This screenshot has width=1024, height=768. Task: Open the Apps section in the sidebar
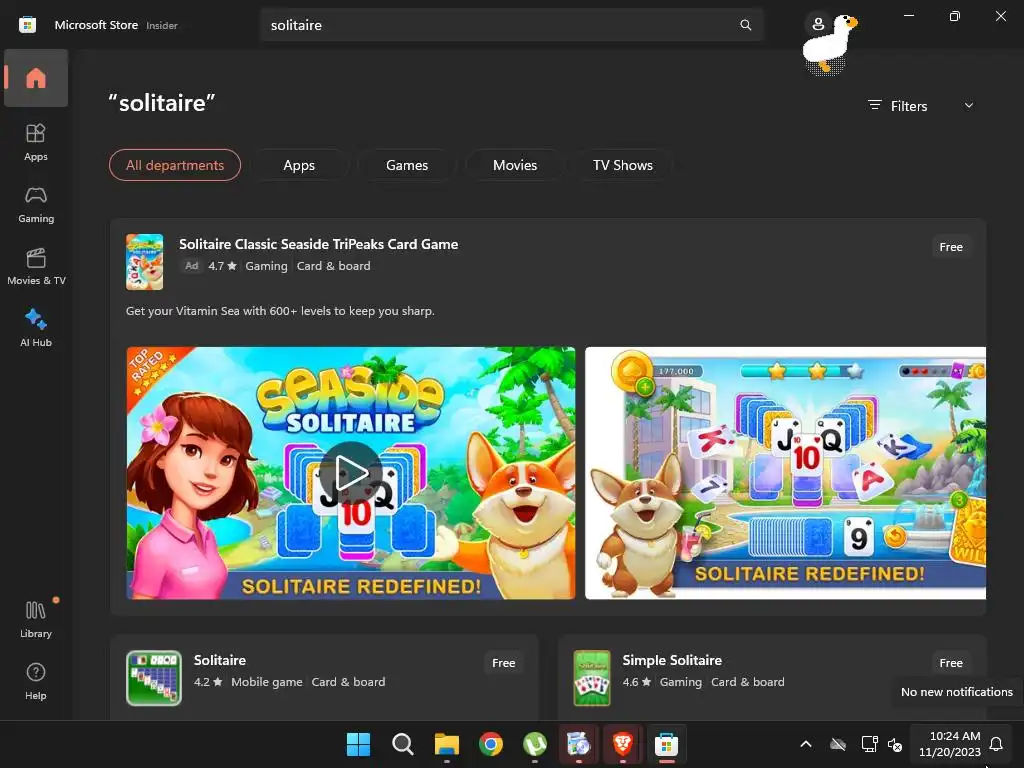36,142
